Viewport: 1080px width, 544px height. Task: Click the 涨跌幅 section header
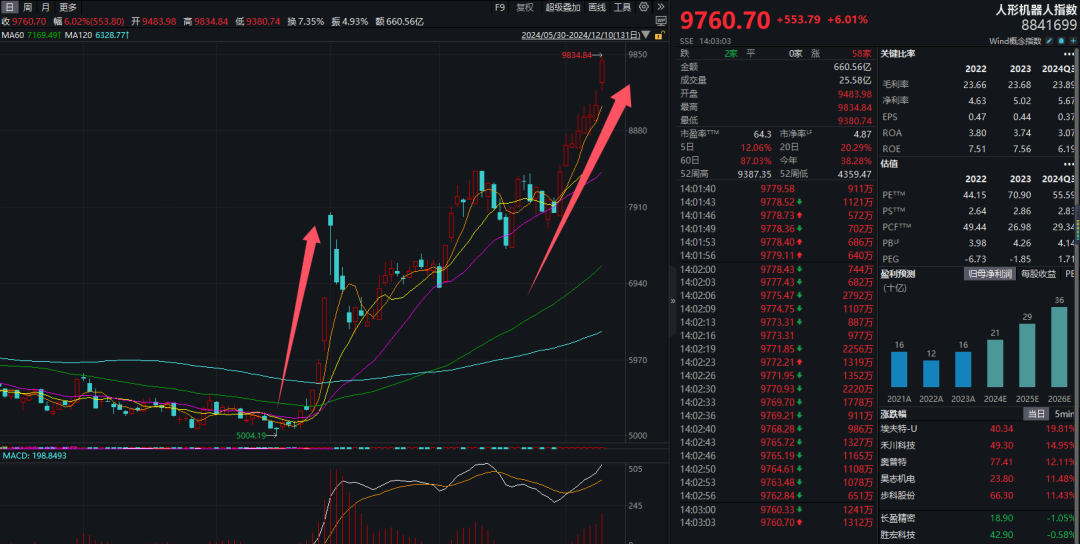[x=894, y=414]
